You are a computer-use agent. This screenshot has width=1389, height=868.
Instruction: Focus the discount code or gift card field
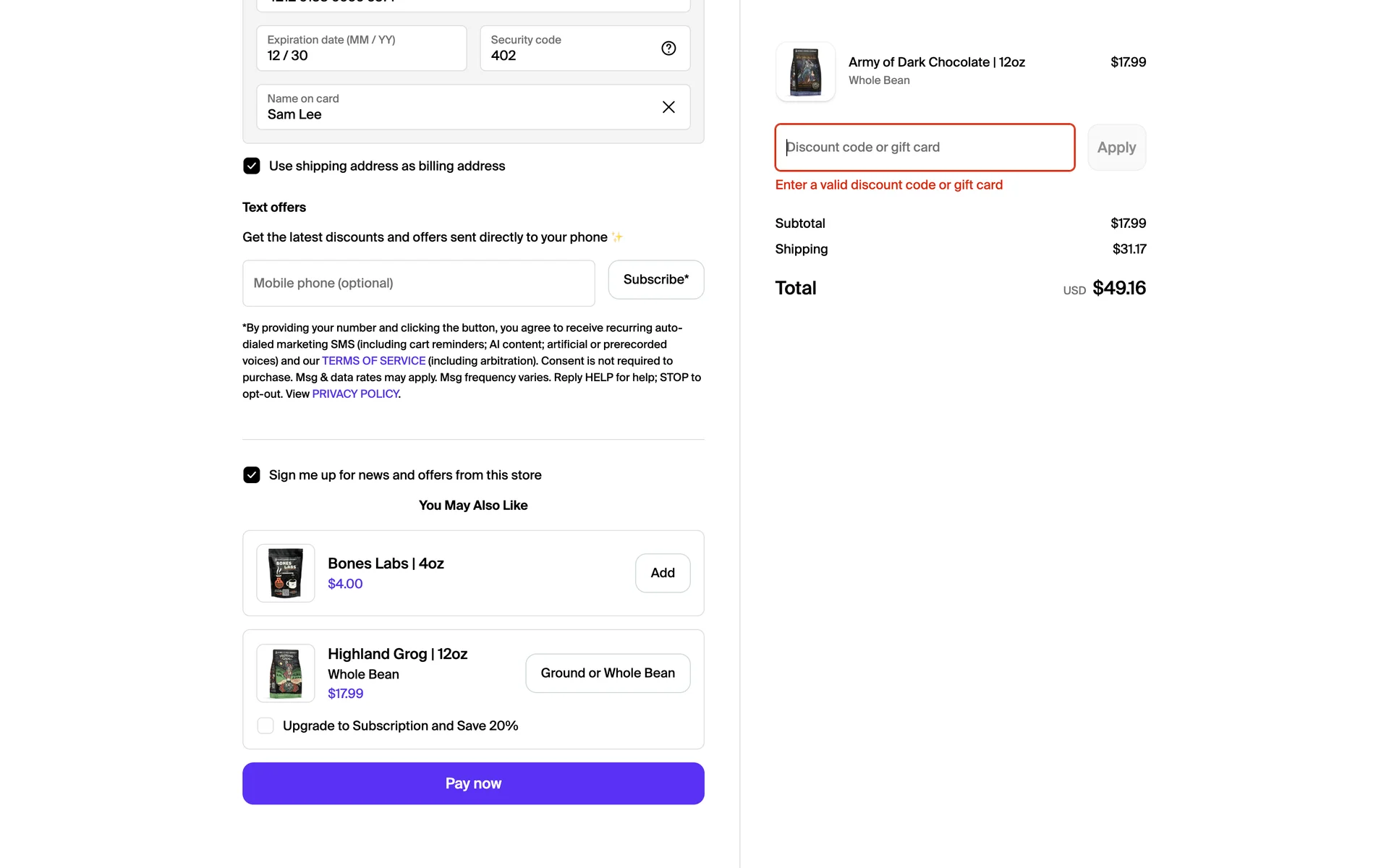pyautogui.click(x=924, y=148)
